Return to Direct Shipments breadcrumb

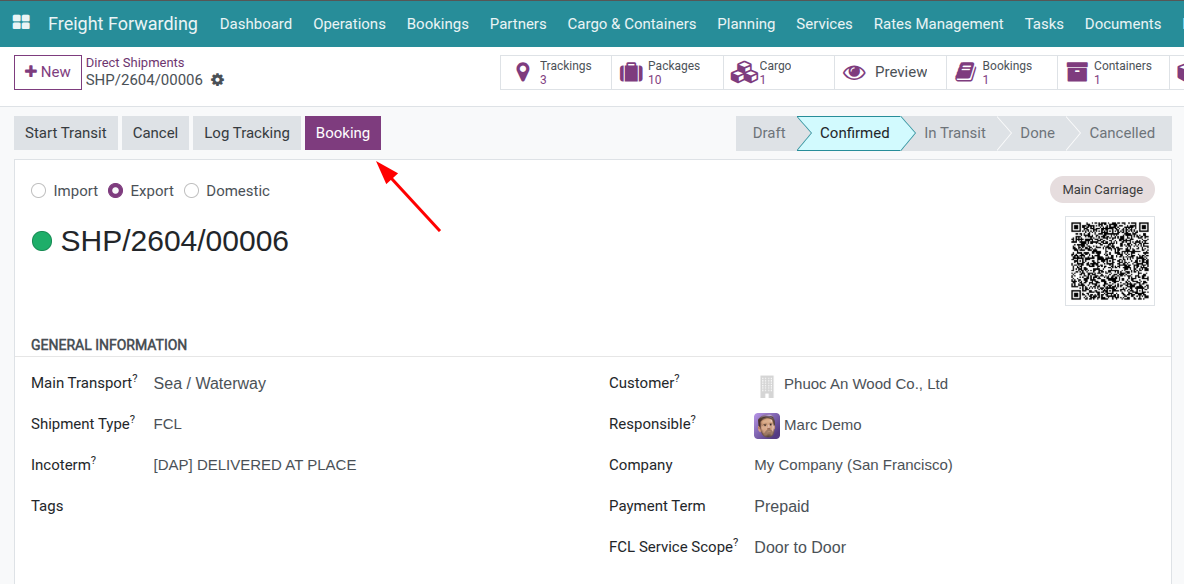[135, 62]
